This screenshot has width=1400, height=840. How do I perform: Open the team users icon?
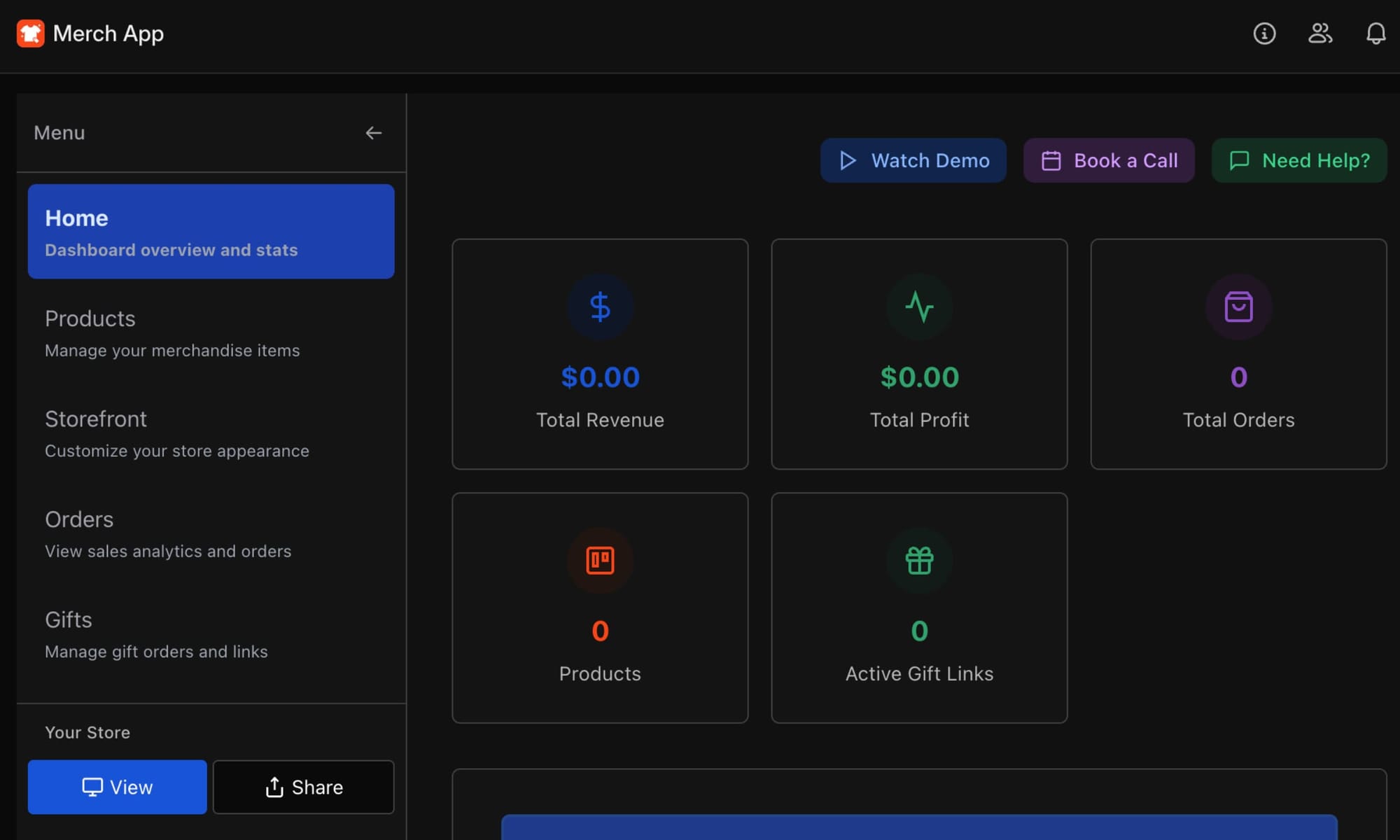pyautogui.click(x=1320, y=34)
